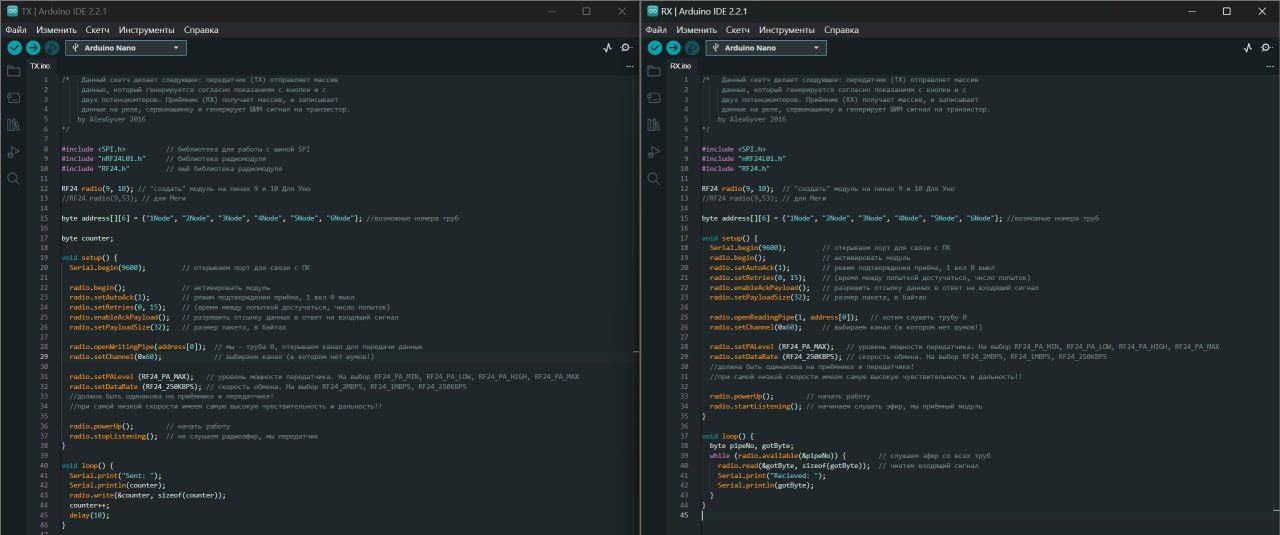This screenshot has height=535, width=1280.
Task: Click 'byte counter;' line in TX editor
Action: pyautogui.click(x=87, y=238)
